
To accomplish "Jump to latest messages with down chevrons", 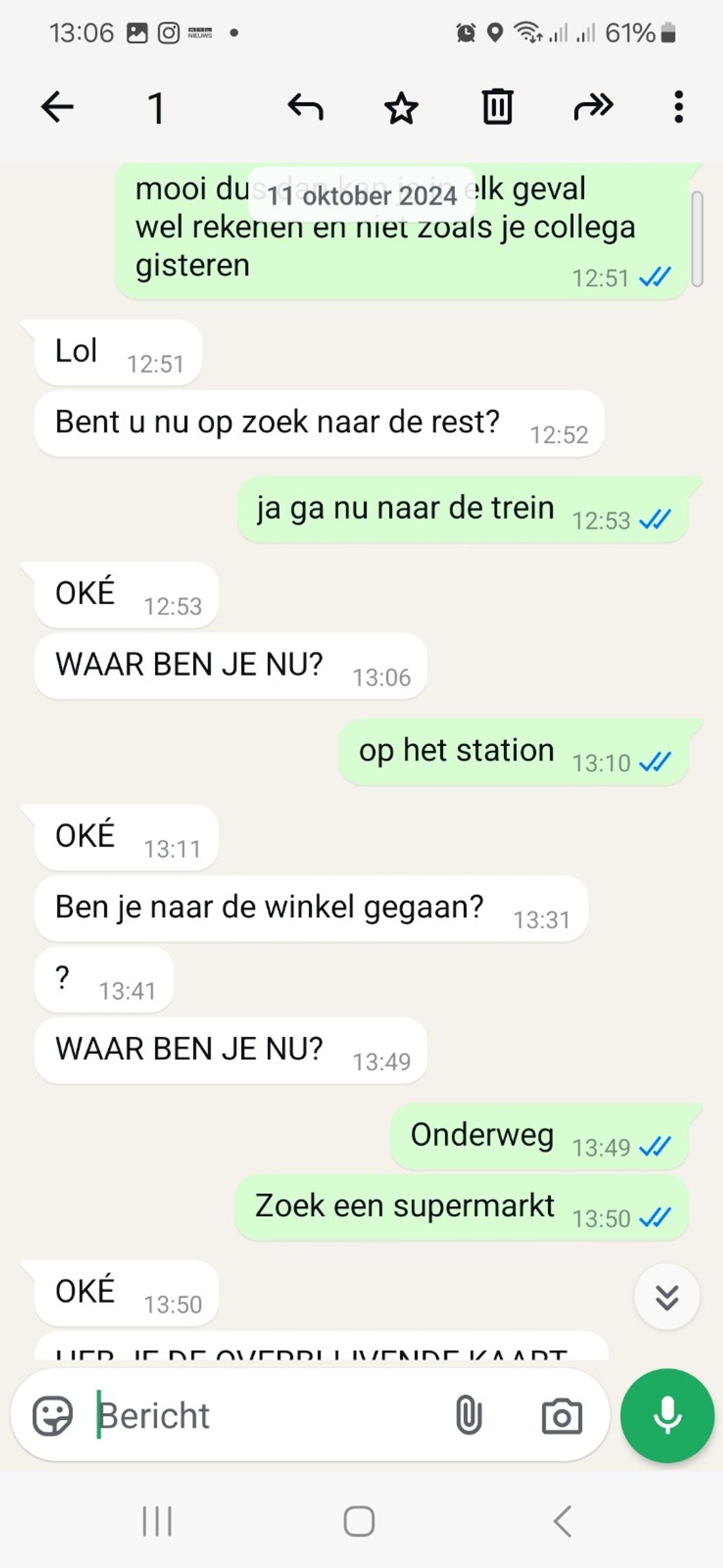I will pyautogui.click(x=667, y=1297).
